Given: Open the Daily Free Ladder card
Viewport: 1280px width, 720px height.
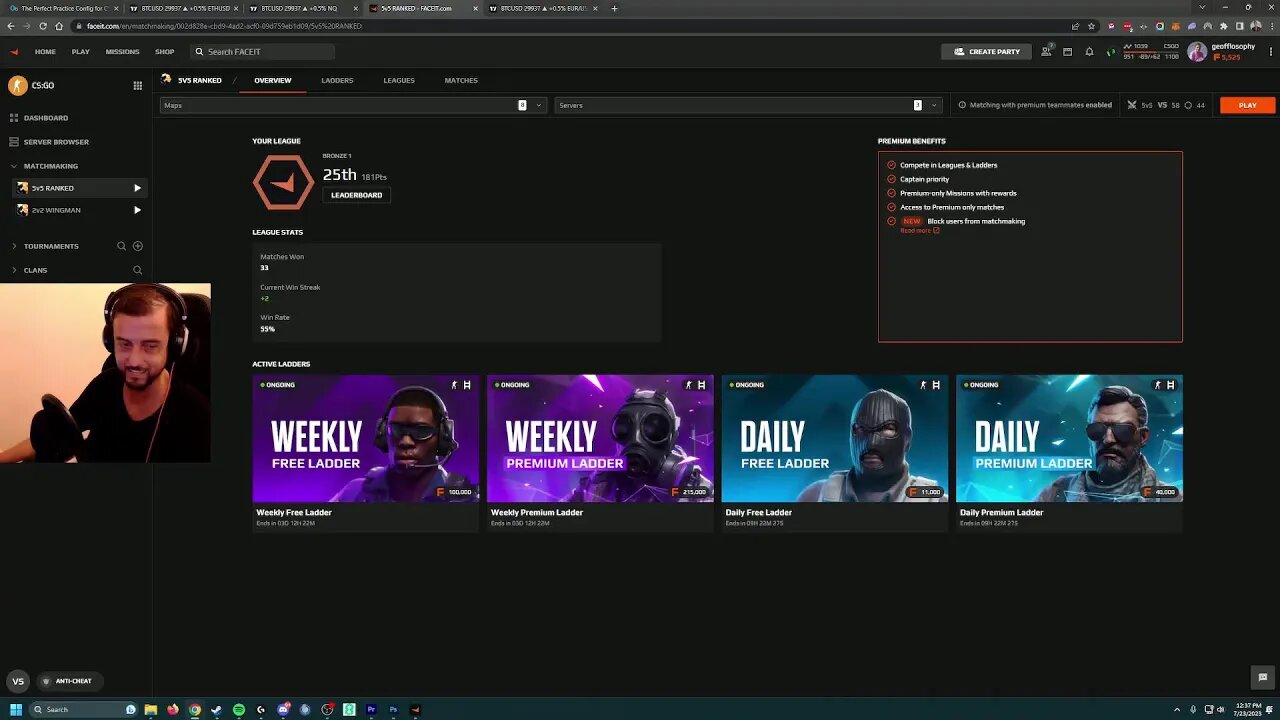Looking at the screenshot, I should [835, 453].
